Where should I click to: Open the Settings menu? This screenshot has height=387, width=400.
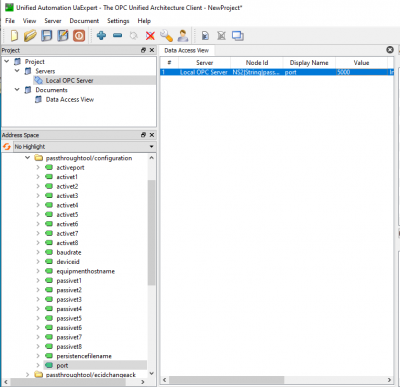point(118,21)
